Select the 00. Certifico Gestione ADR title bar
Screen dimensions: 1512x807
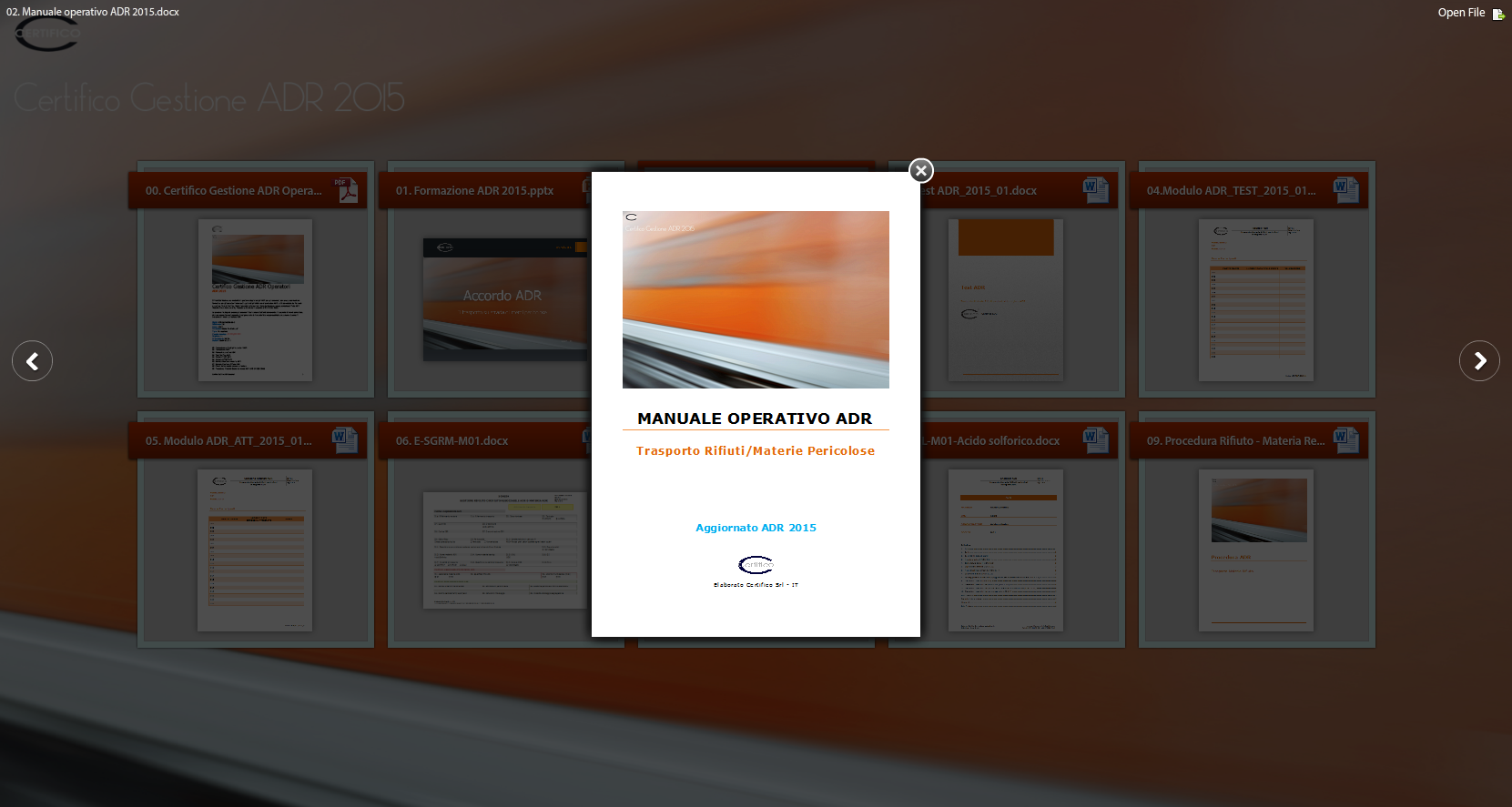(233, 191)
